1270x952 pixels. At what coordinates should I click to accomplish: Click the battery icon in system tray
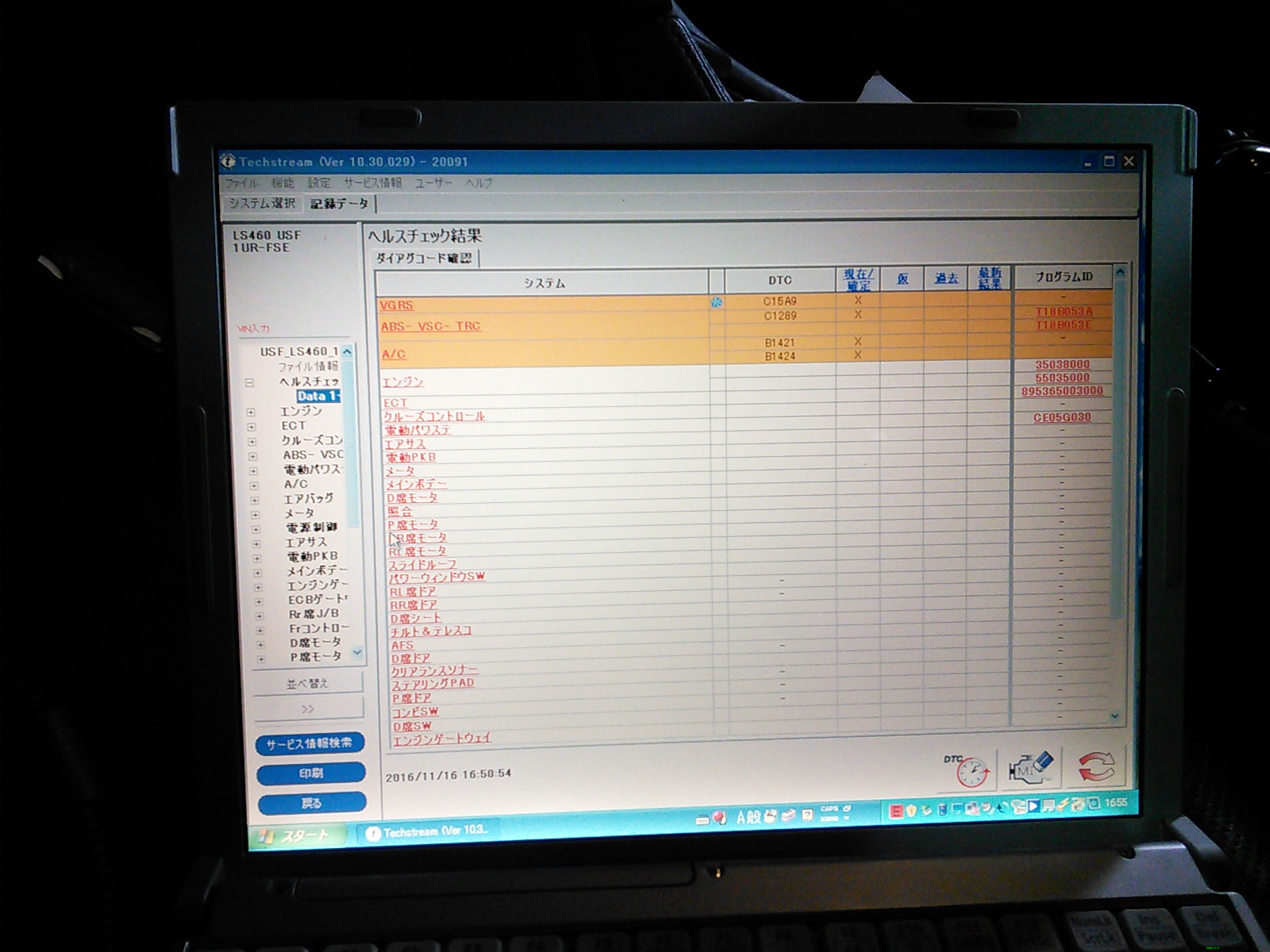click(x=942, y=809)
